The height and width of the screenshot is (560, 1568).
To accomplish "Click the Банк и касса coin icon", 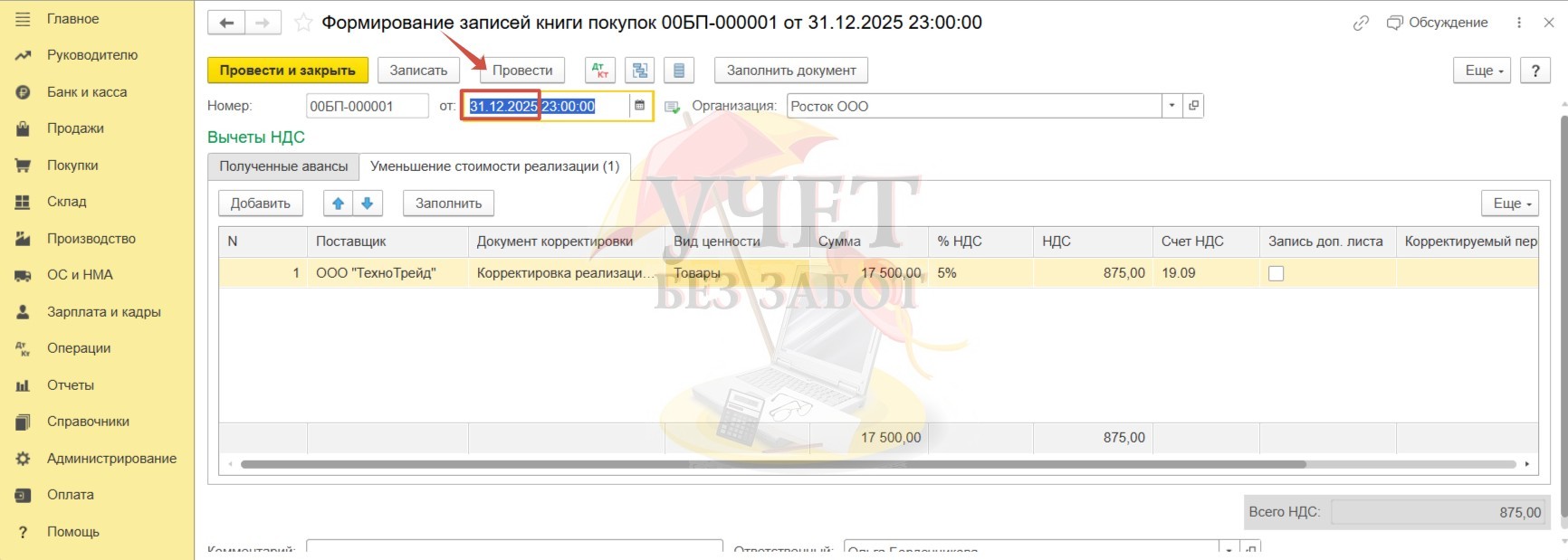I will (x=23, y=92).
